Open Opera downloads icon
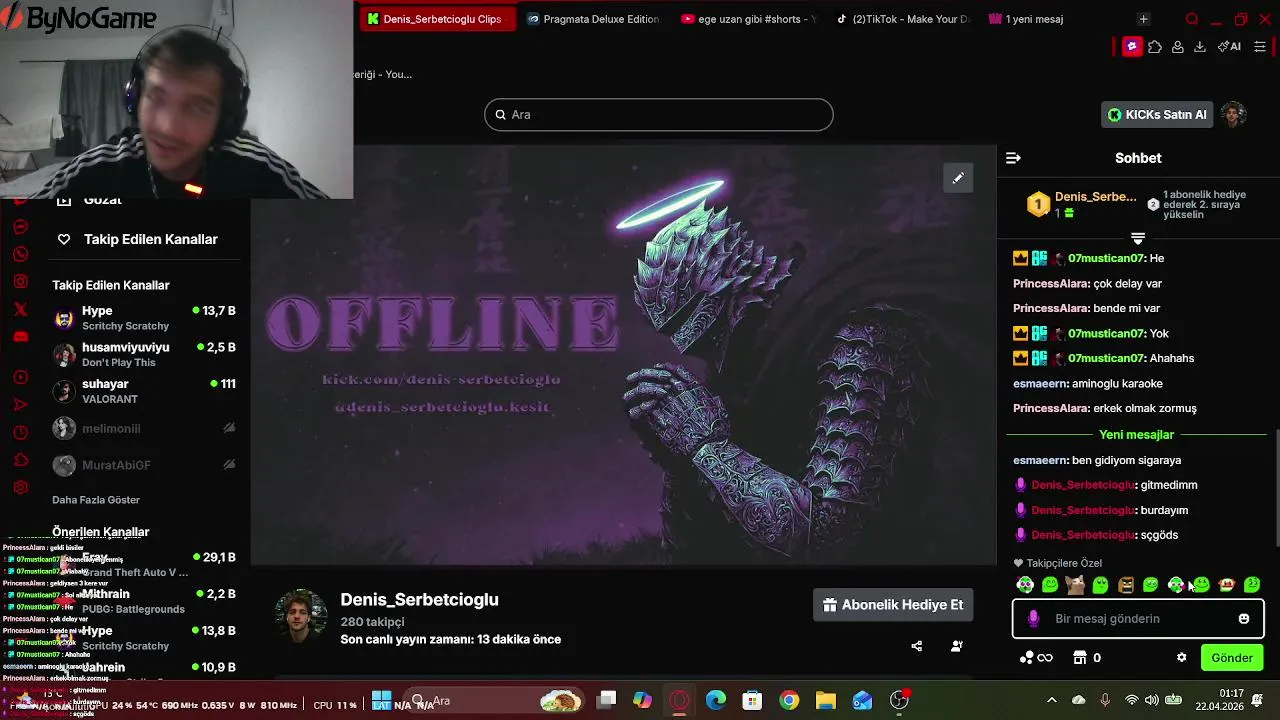Screen dimensions: 1280x720 coord(1200,47)
